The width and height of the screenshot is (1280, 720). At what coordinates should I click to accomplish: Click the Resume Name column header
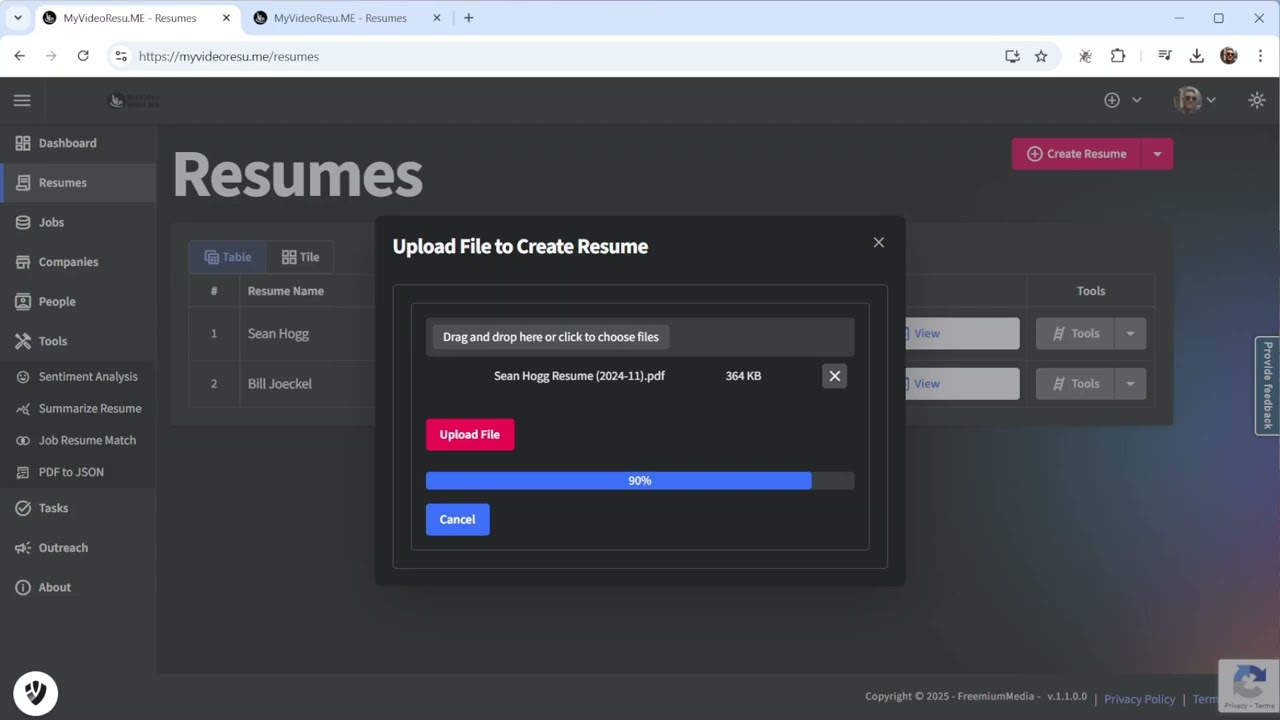[286, 291]
